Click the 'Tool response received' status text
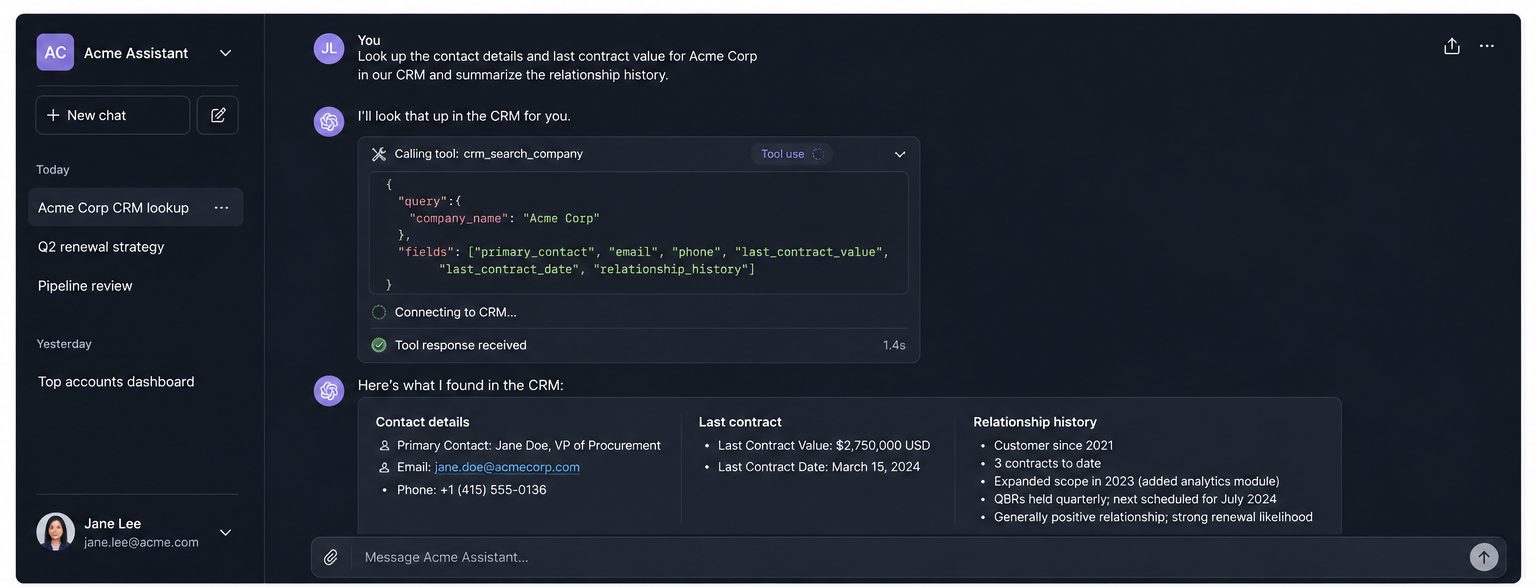The image size is (1536, 588). coord(461,345)
